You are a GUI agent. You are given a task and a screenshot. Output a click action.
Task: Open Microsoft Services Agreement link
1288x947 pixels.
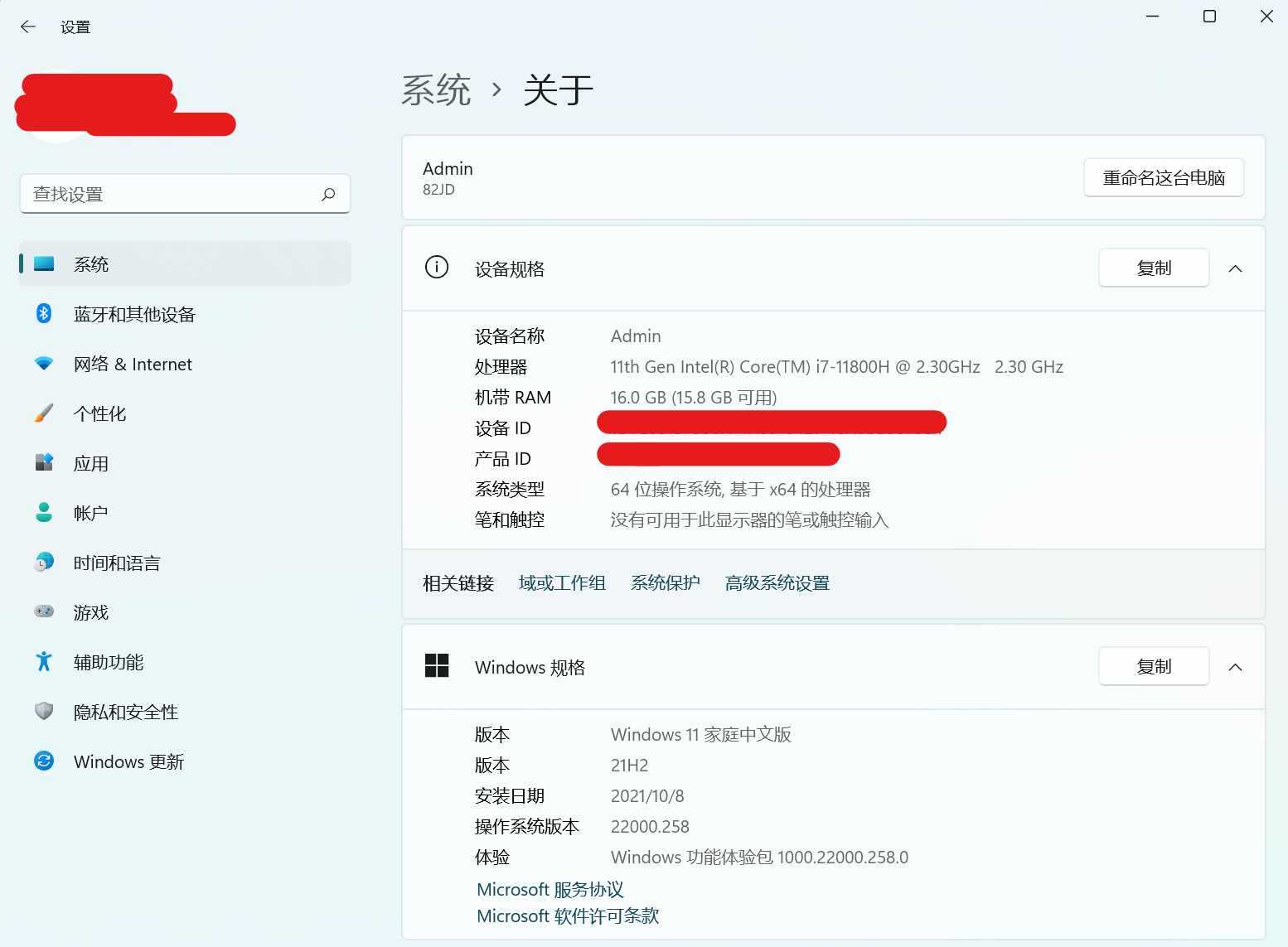pos(550,889)
